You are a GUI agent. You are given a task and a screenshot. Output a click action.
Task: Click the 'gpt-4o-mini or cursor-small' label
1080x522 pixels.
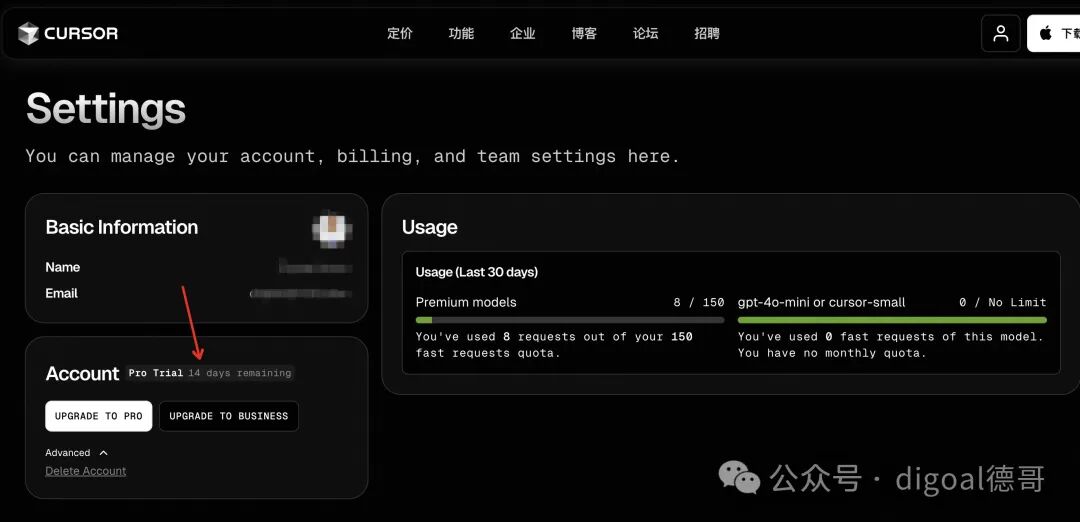pyautogui.click(x=822, y=302)
